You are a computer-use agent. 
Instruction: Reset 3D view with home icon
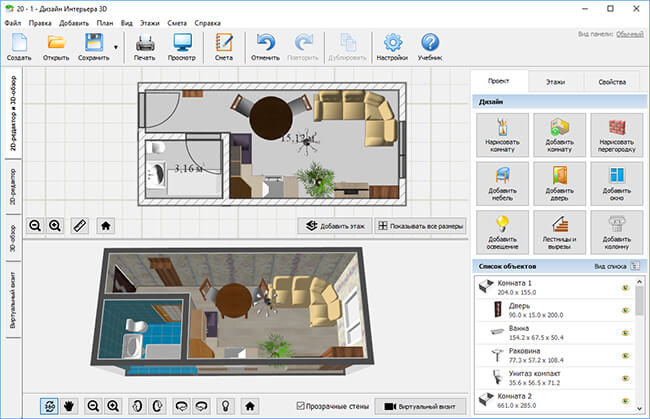click(x=250, y=406)
